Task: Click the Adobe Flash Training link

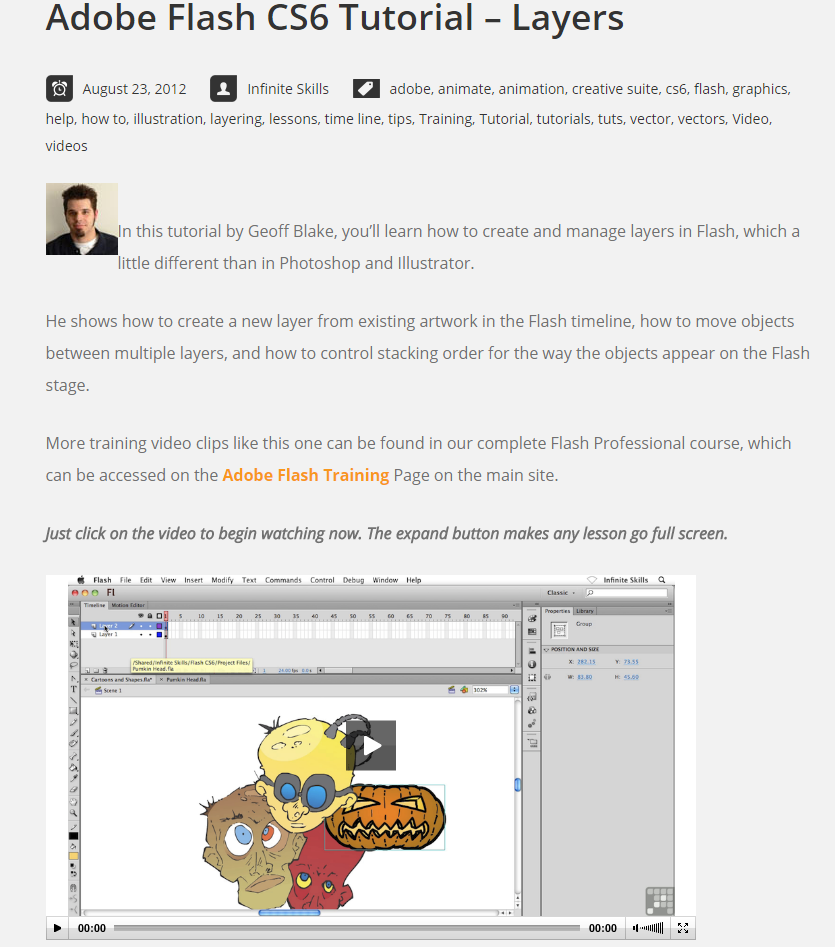Action: [x=306, y=475]
